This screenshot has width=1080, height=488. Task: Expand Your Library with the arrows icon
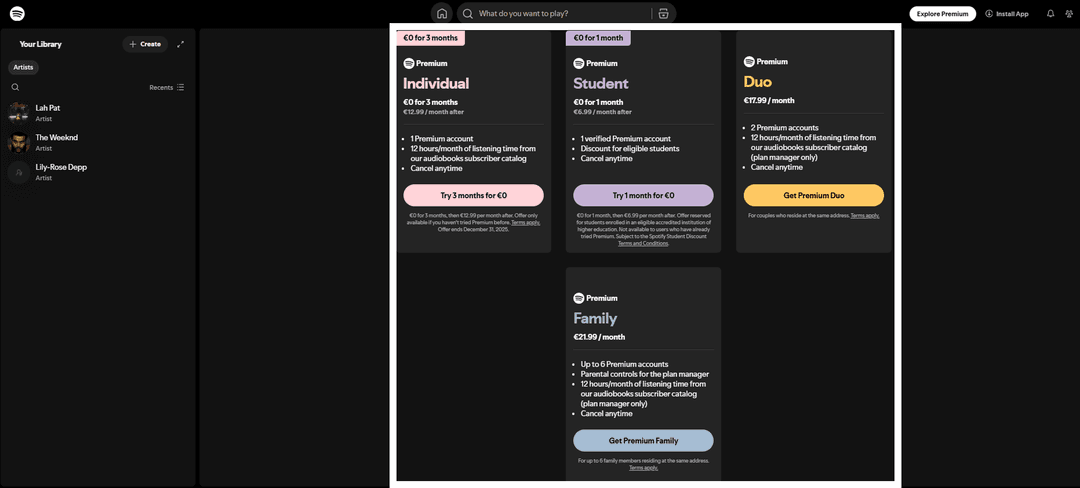(180, 44)
